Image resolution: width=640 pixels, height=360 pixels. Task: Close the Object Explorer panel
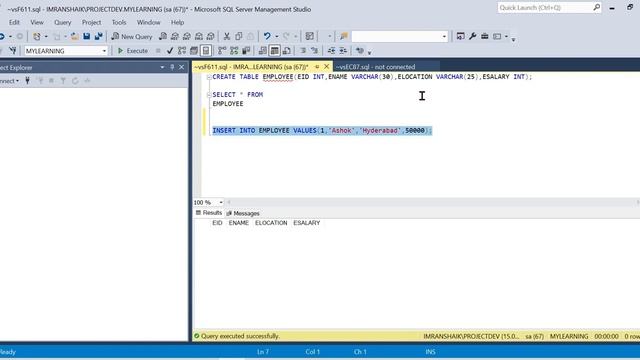(x=182, y=67)
